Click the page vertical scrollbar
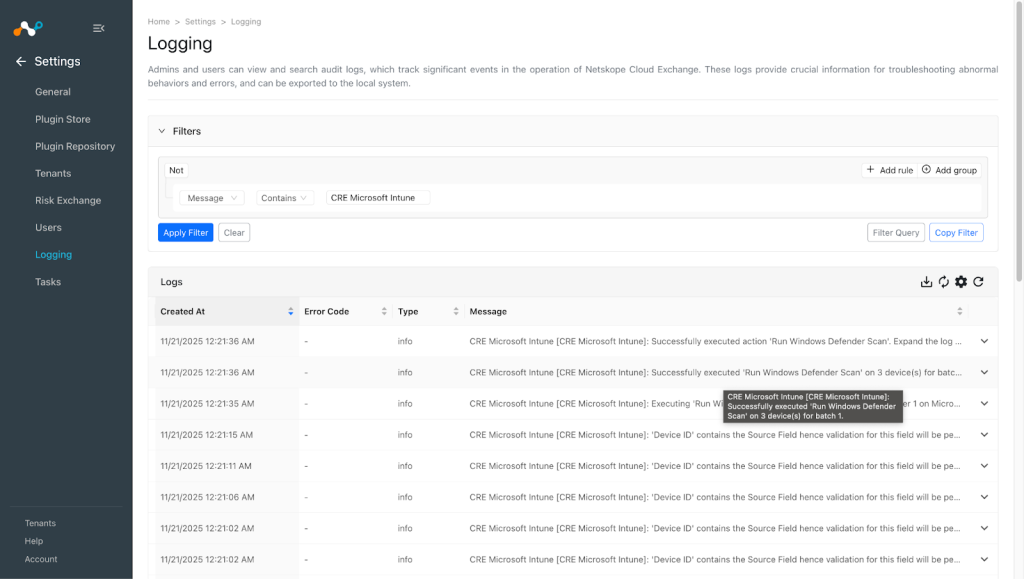 1019,141
